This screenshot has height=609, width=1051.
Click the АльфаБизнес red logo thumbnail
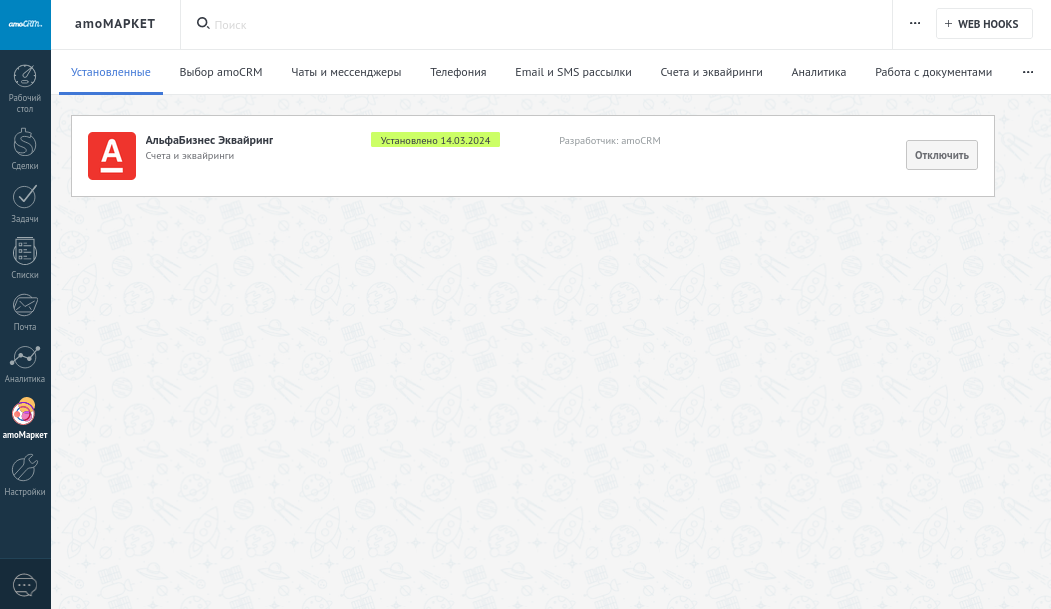[x=112, y=156]
